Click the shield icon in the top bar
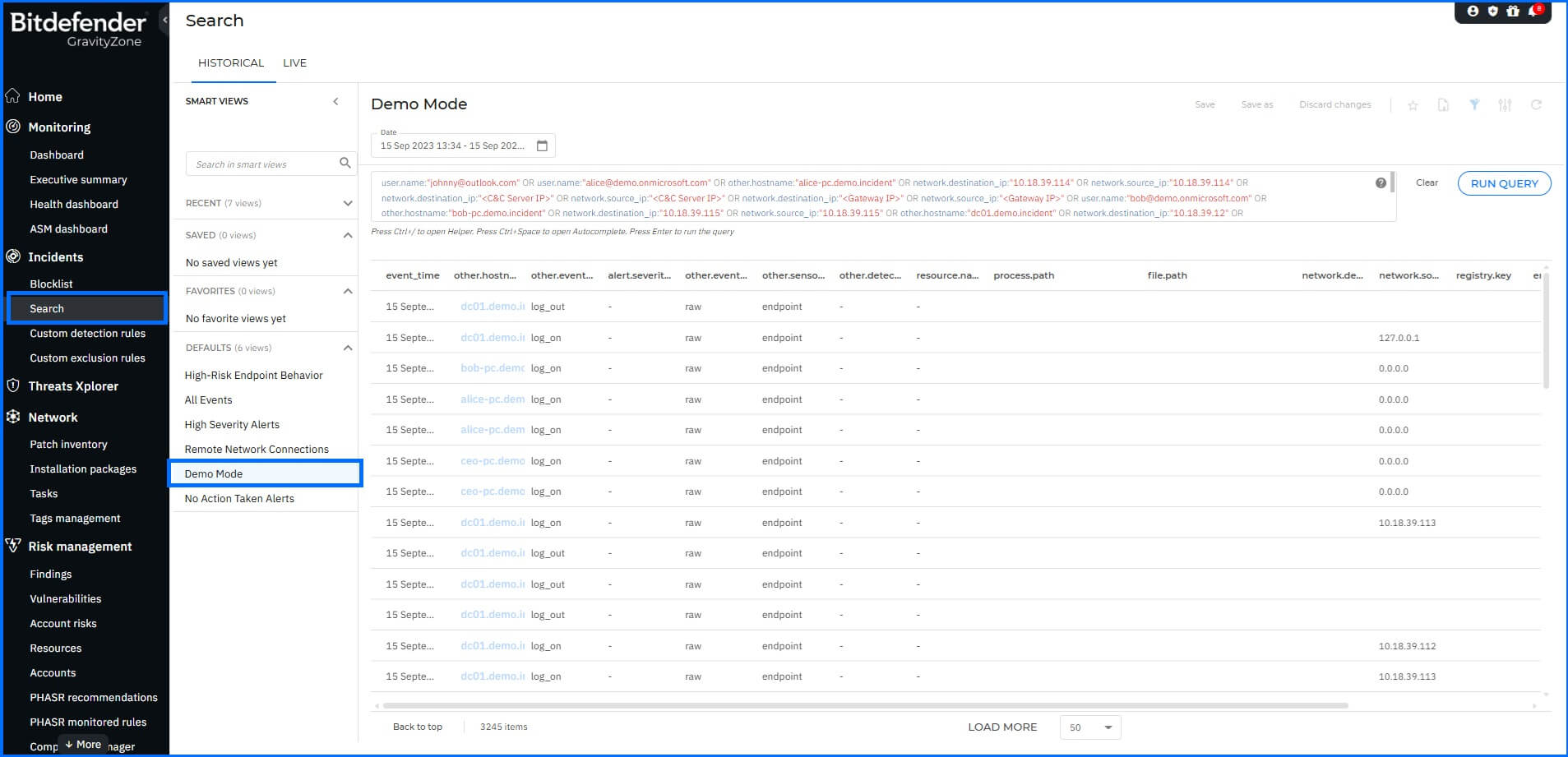This screenshot has height=757, width=1568. (x=1493, y=12)
